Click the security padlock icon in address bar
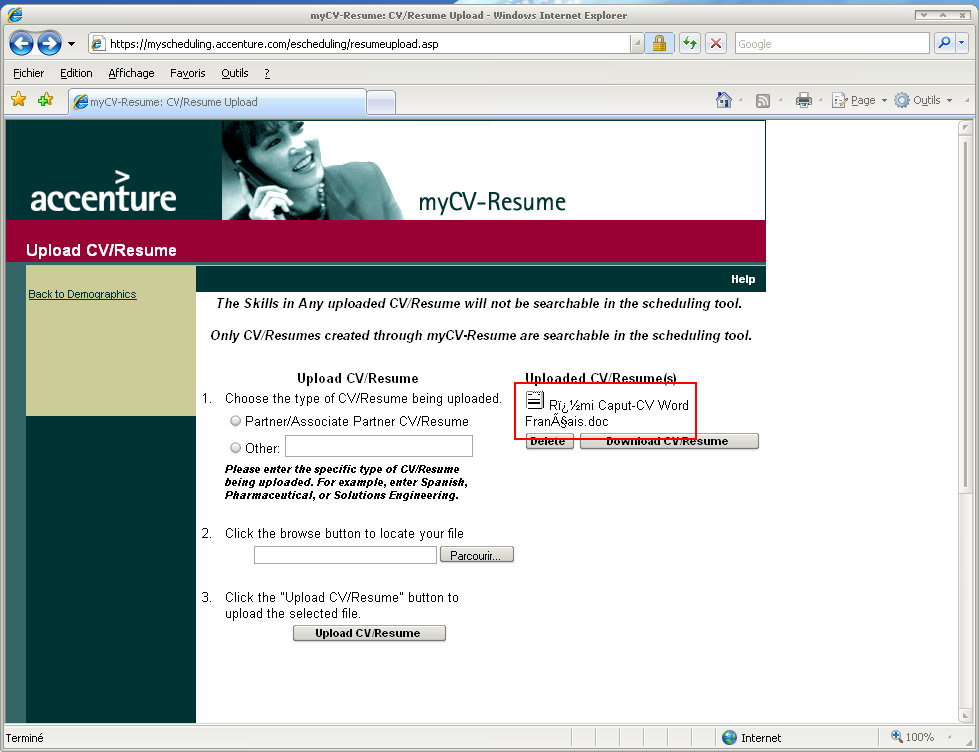Image resolution: width=979 pixels, height=752 pixels. 659,44
